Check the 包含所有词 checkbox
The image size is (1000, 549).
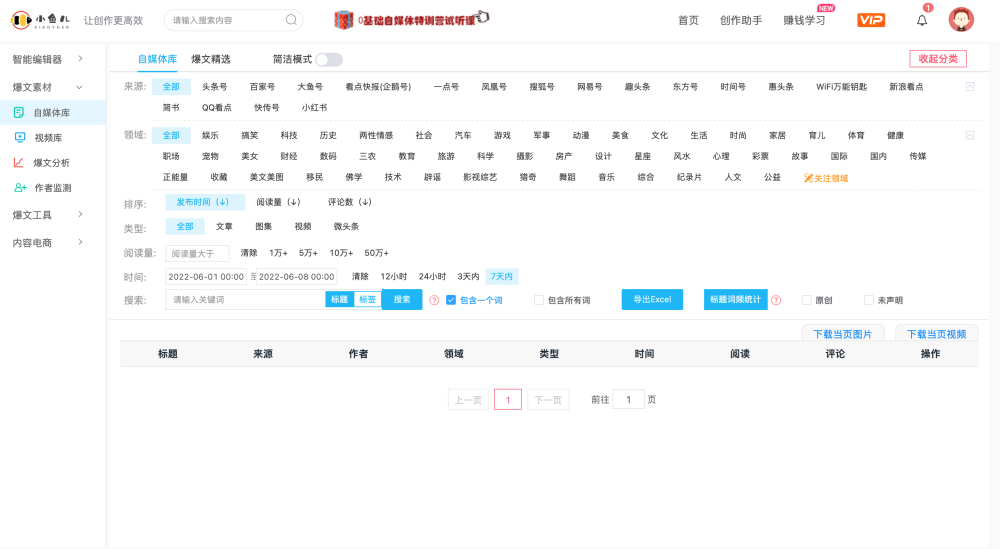[539, 300]
